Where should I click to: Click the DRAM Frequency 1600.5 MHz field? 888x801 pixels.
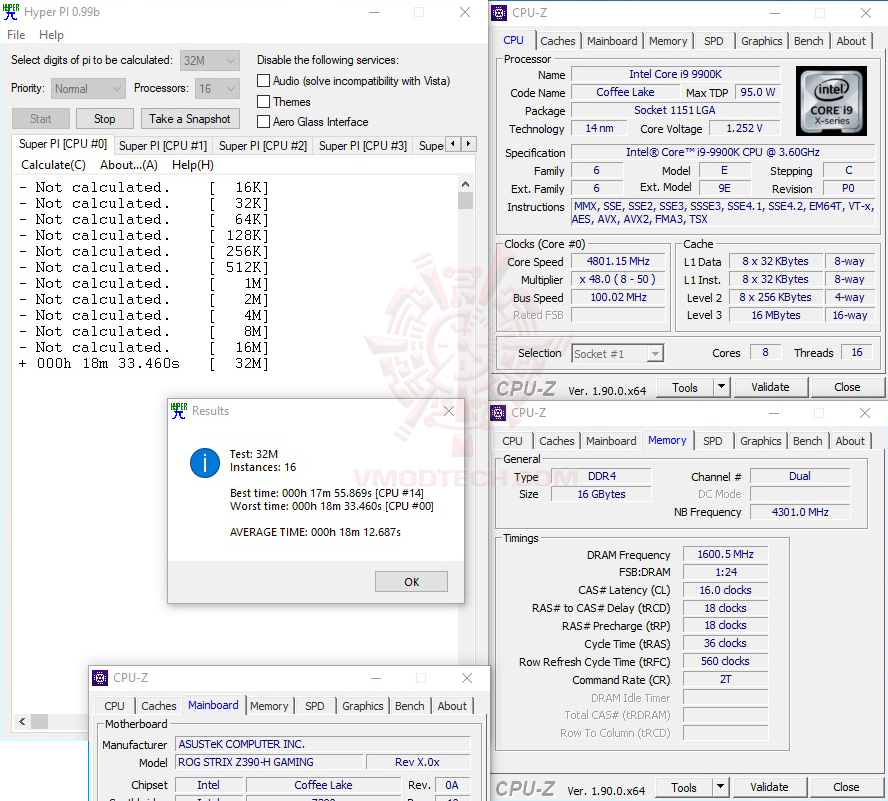coord(725,554)
